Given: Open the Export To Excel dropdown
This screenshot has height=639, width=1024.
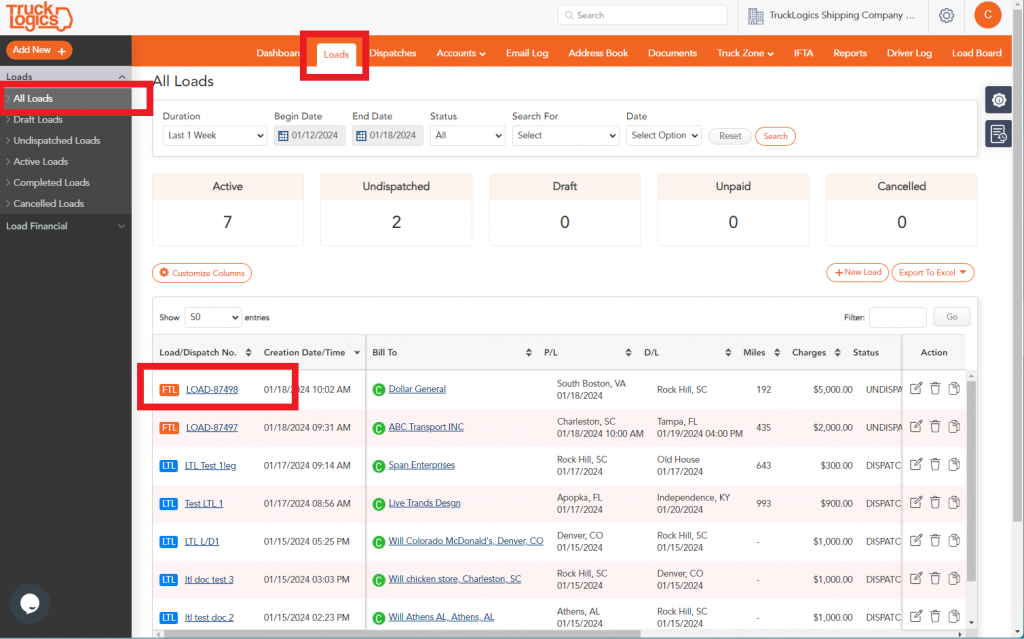Looking at the screenshot, I should point(933,272).
